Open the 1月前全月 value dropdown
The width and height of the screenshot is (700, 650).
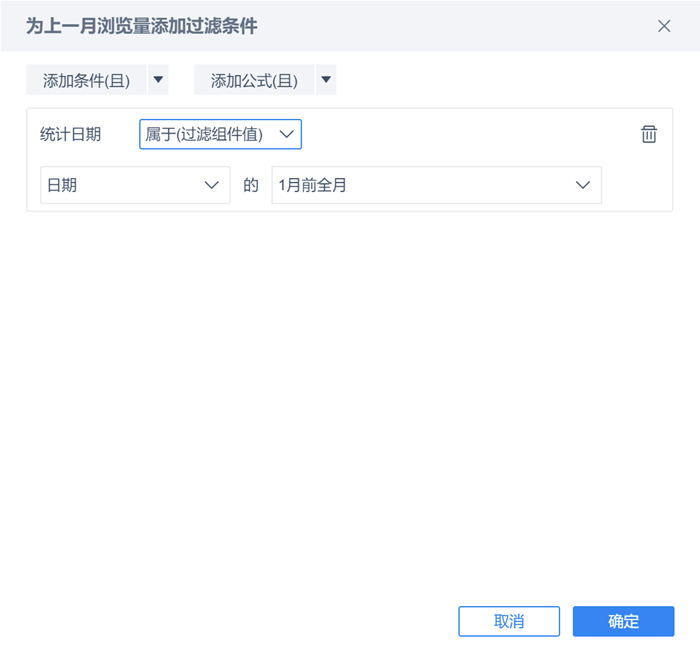point(436,185)
